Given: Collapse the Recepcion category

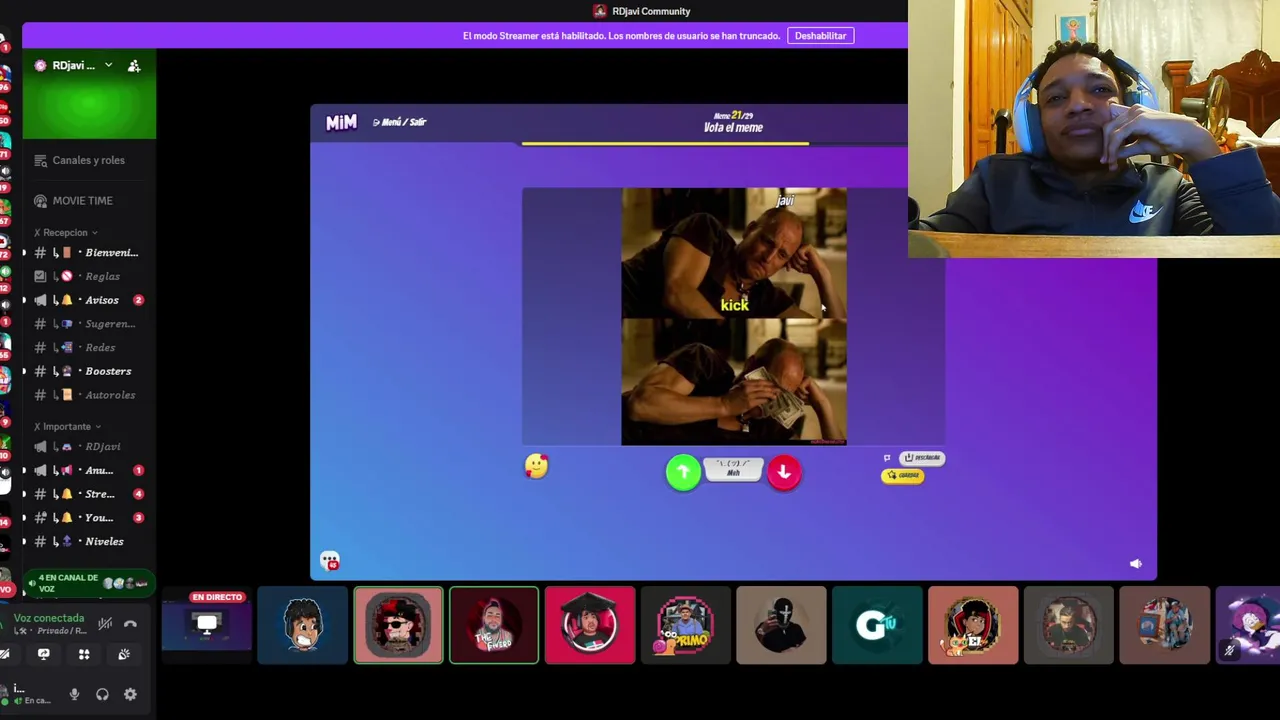Looking at the screenshot, I should click(x=65, y=232).
